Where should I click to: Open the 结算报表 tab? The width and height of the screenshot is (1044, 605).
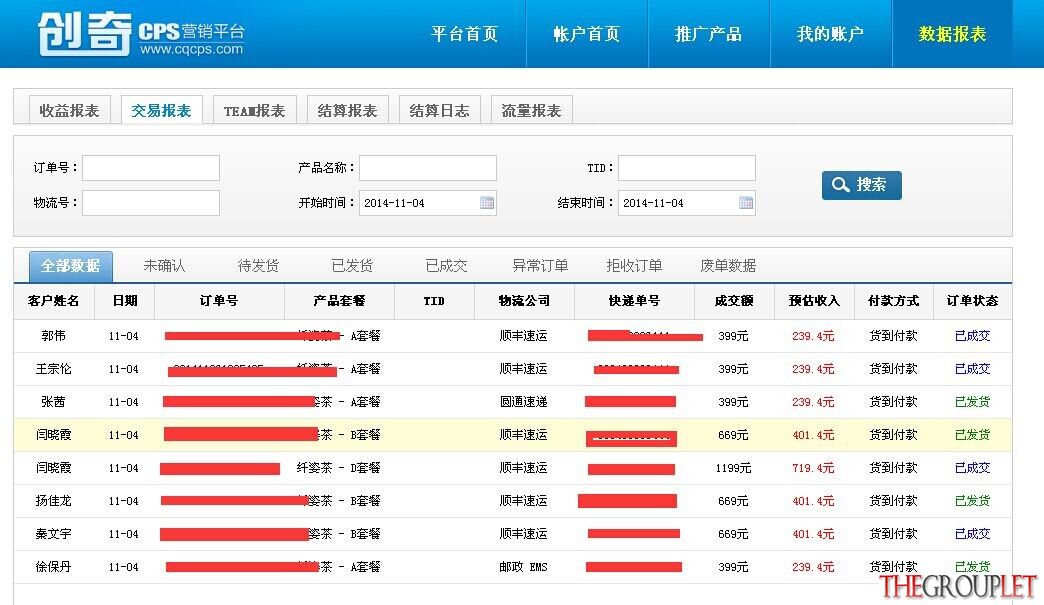coord(348,110)
